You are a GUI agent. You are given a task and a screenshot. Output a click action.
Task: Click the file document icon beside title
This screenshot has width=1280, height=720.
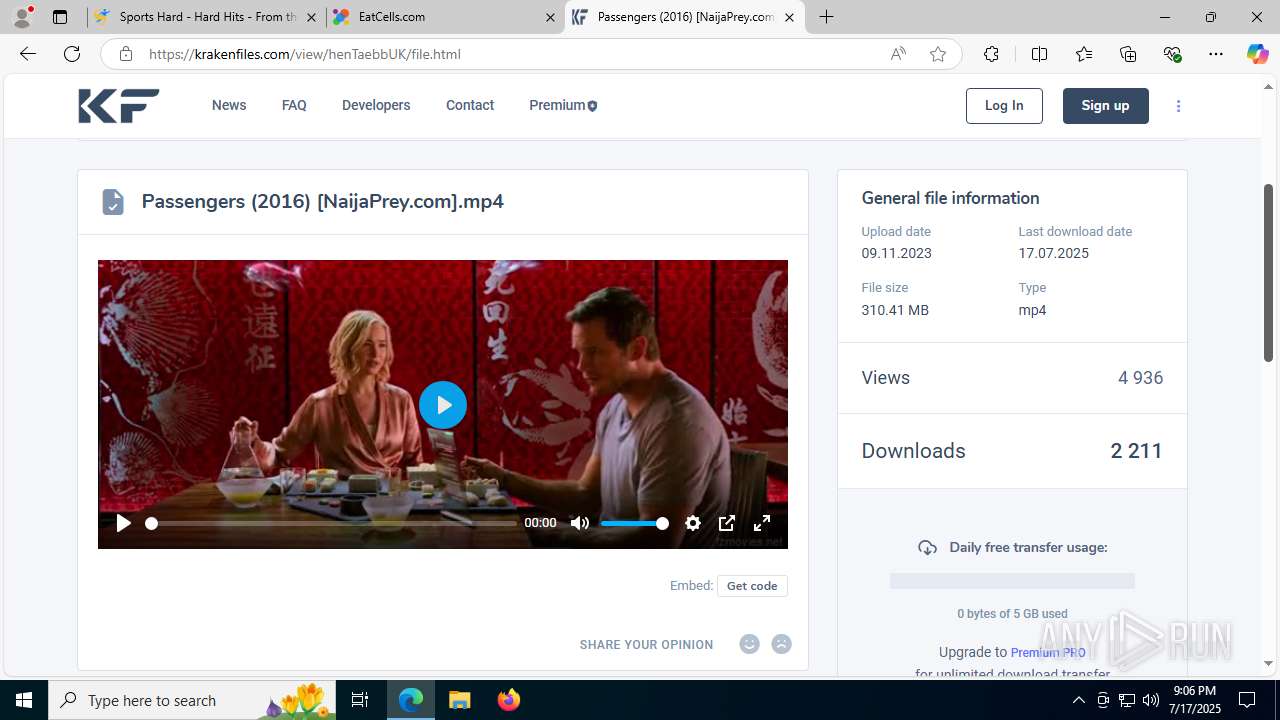[113, 202]
